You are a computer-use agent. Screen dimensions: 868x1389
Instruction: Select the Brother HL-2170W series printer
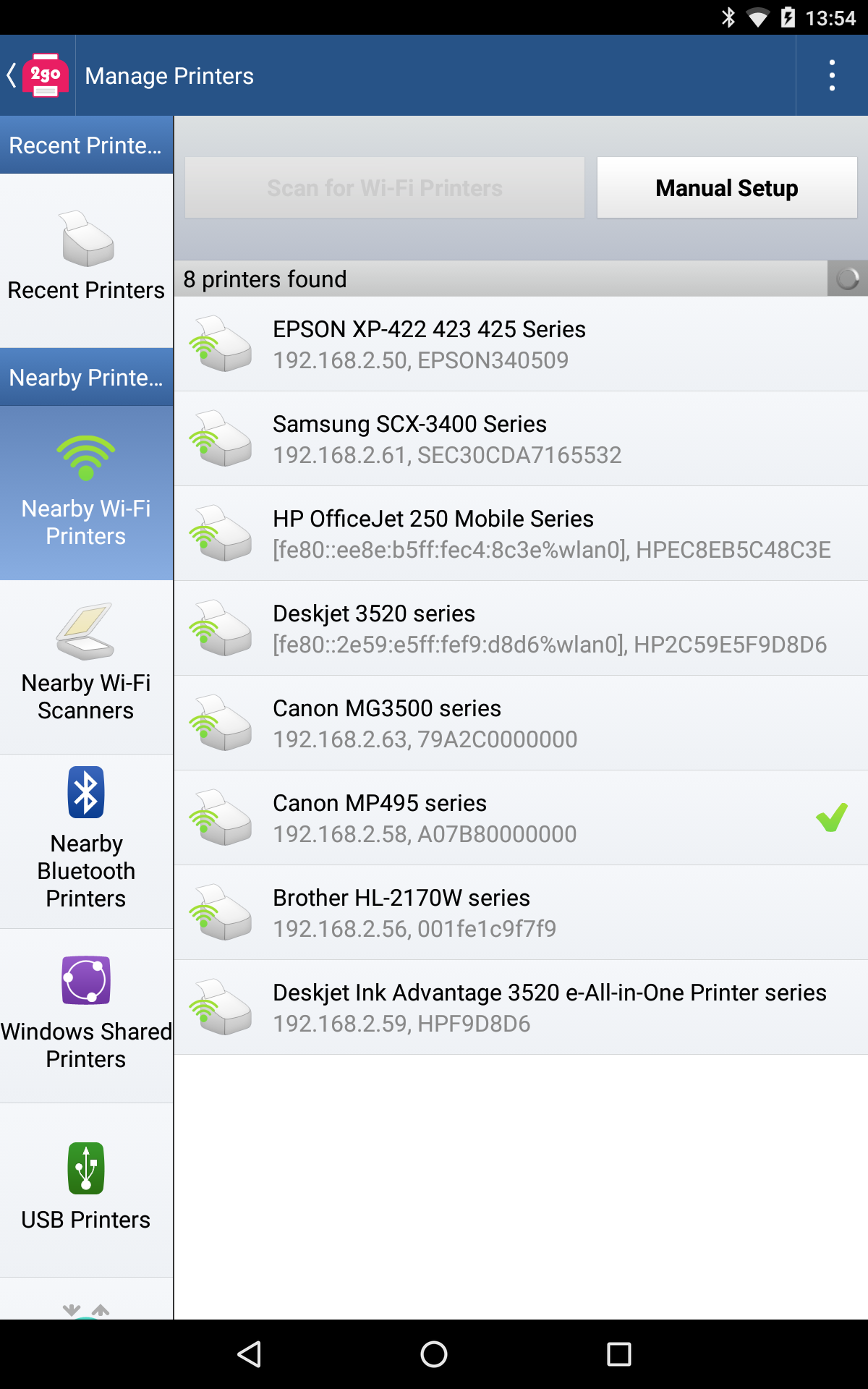pyautogui.click(x=521, y=912)
